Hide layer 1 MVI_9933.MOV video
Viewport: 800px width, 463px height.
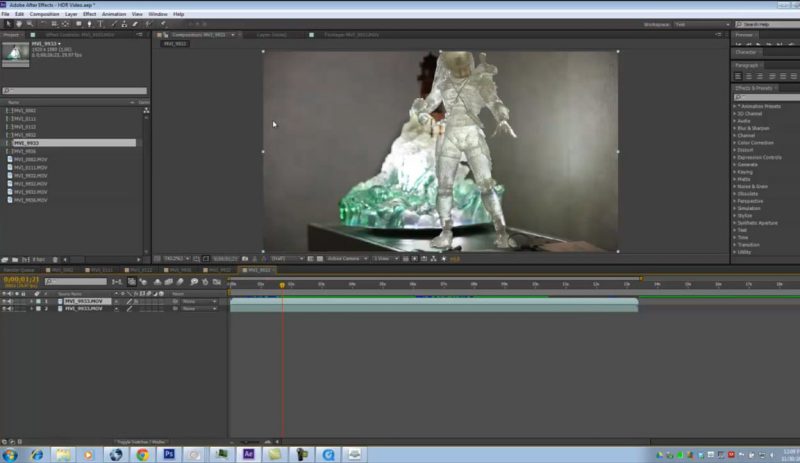click(x=5, y=301)
